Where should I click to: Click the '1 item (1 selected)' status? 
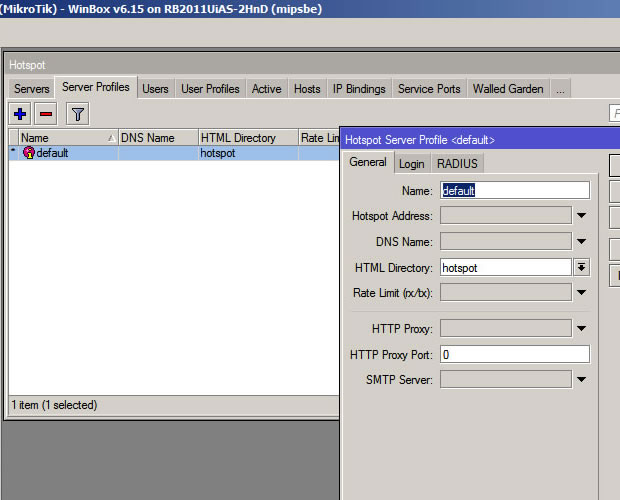(54, 405)
